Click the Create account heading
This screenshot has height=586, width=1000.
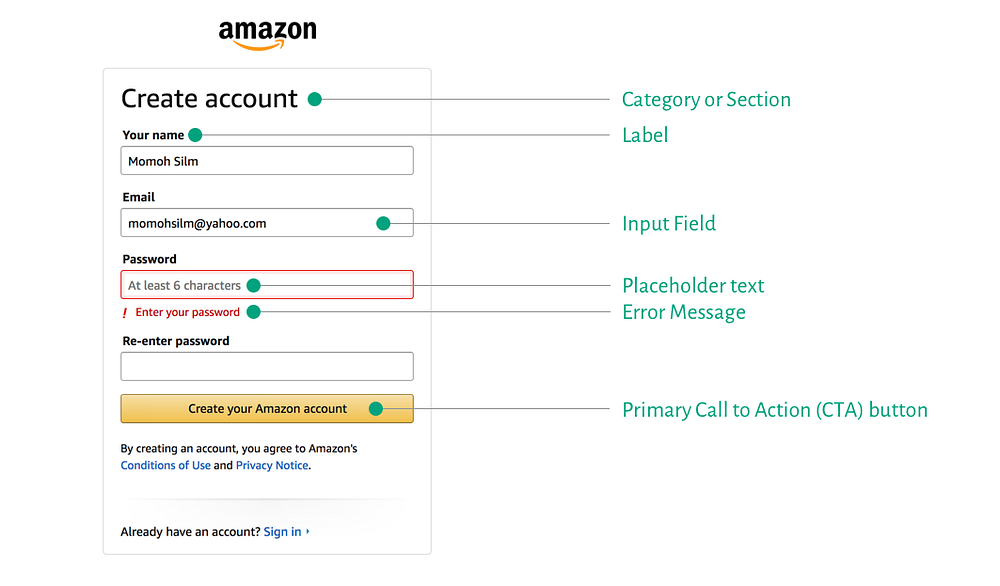[x=209, y=99]
